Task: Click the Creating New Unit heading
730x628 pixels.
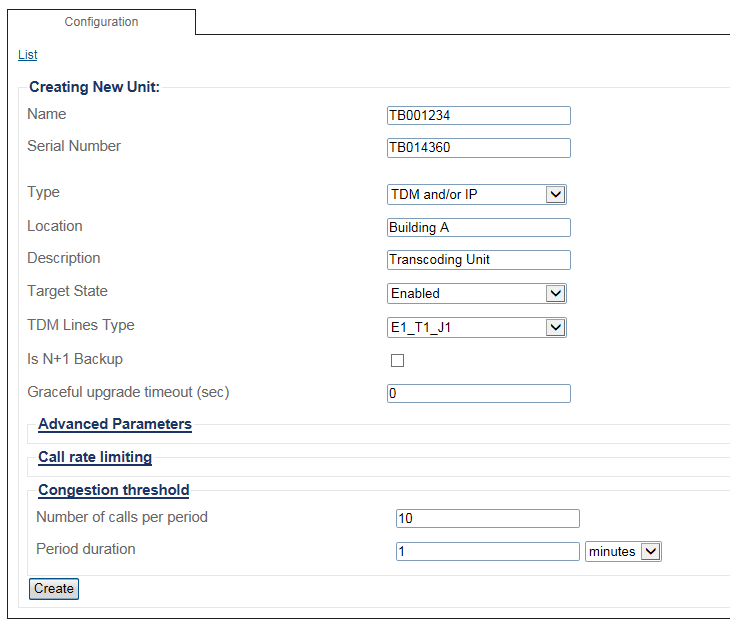Action: (94, 87)
